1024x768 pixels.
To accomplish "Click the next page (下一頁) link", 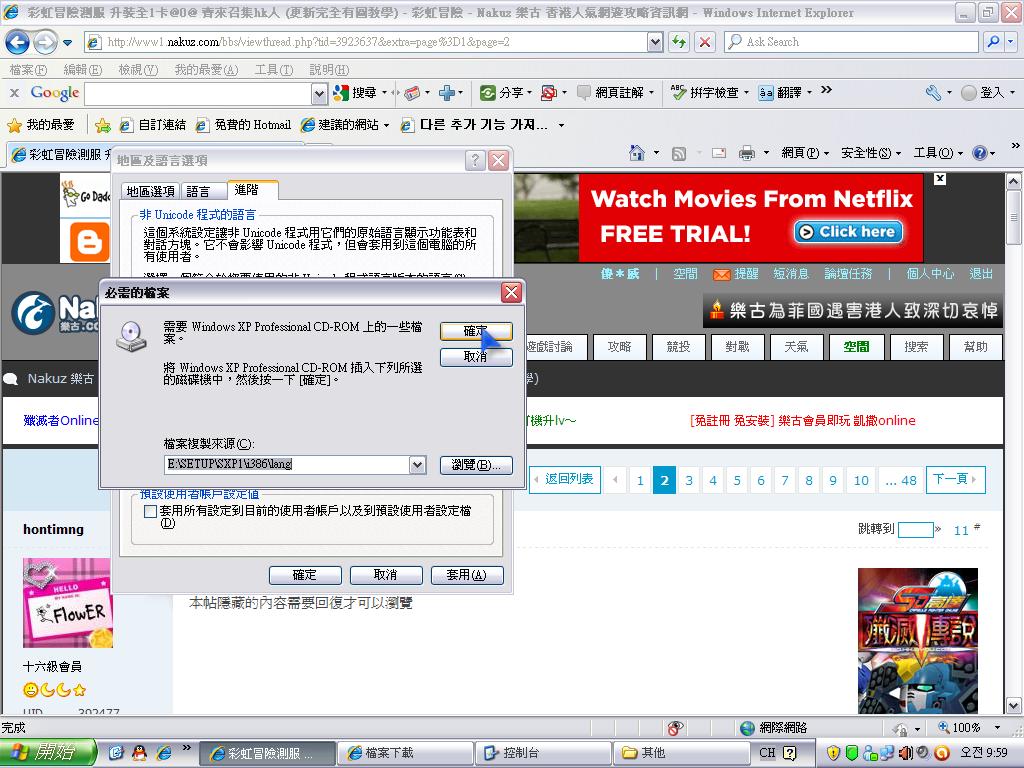I will (955, 480).
